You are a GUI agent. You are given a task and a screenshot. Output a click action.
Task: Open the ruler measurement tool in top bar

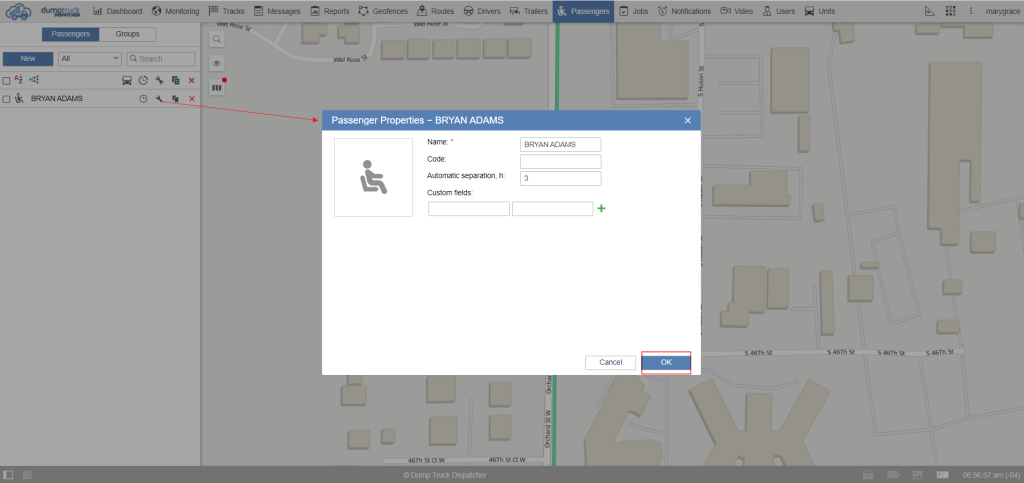[x=930, y=11]
